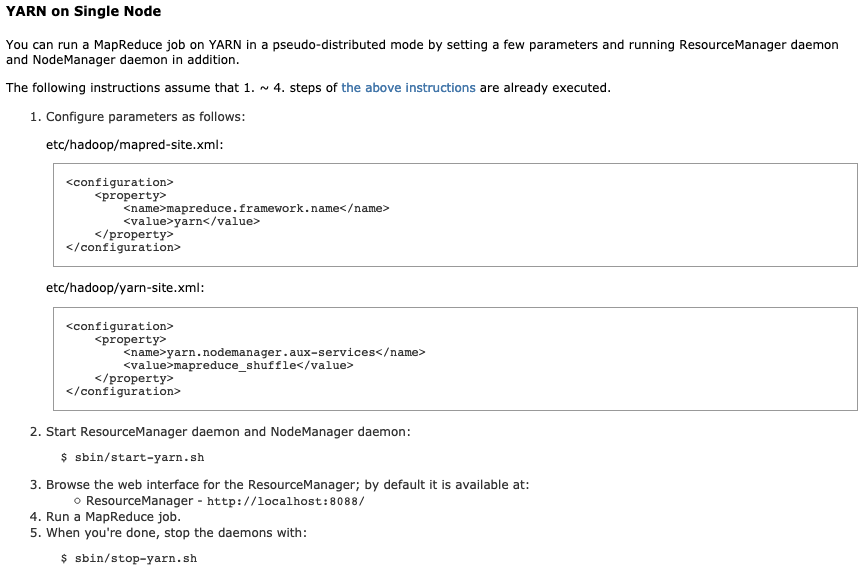Click the pseudo-distributed mode intro paragraph
Image resolution: width=864 pixels, height=571 pixels.
[422, 52]
